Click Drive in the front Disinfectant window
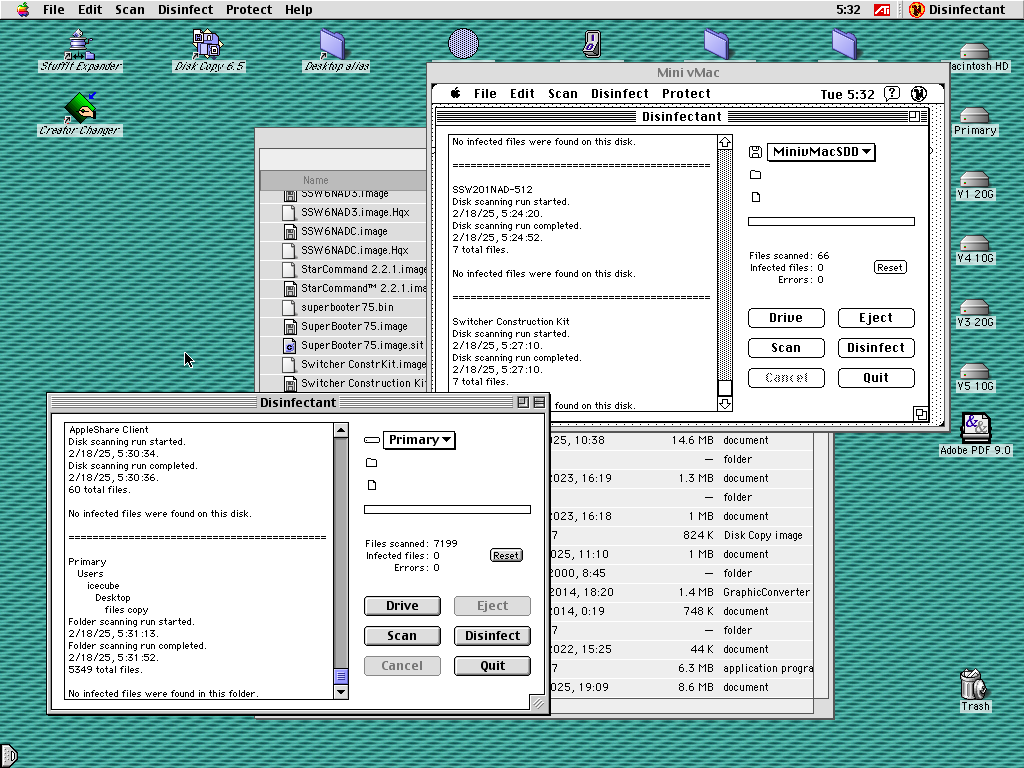This screenshot has height=768, width=1024. coord(402,606)
